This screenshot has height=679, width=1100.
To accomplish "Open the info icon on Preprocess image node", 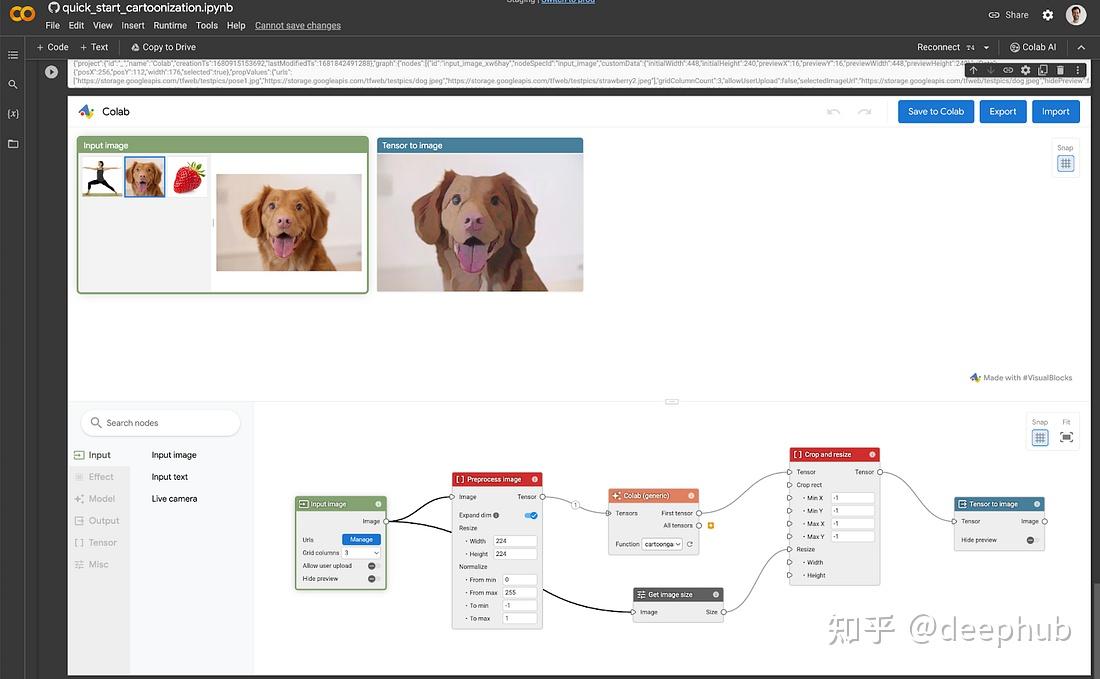I will pyautogui.click(x=535, y=479).
